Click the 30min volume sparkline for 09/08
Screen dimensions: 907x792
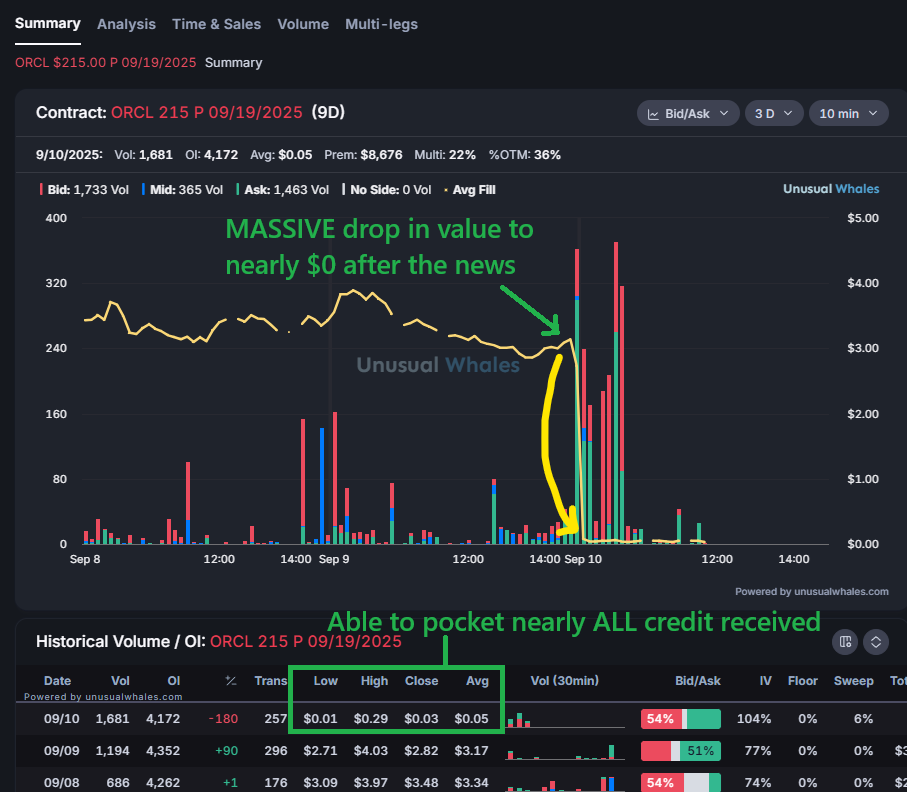(x=565, y=783)
